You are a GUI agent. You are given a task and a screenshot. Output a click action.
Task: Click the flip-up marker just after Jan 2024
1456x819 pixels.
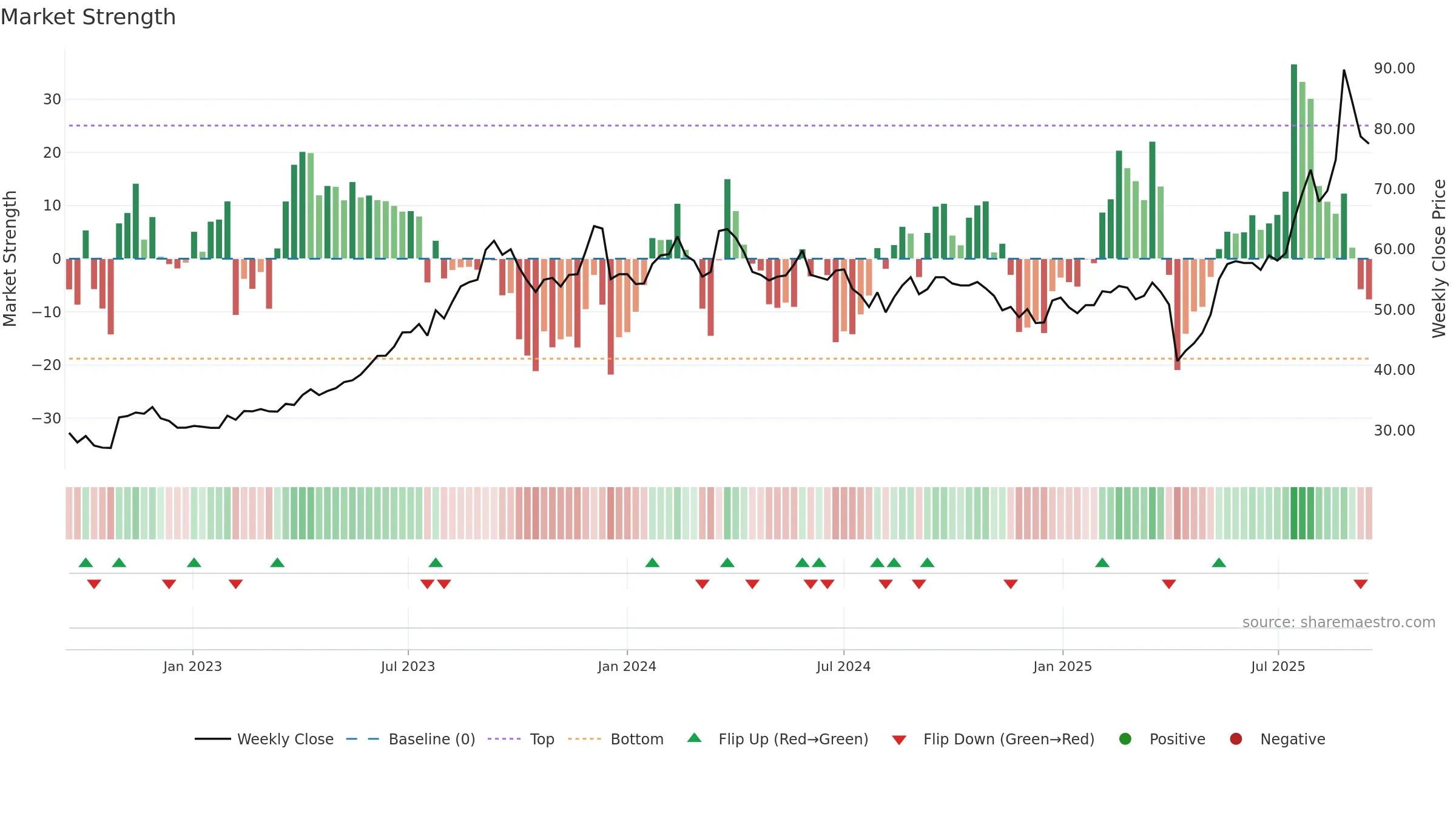[652, 562]
